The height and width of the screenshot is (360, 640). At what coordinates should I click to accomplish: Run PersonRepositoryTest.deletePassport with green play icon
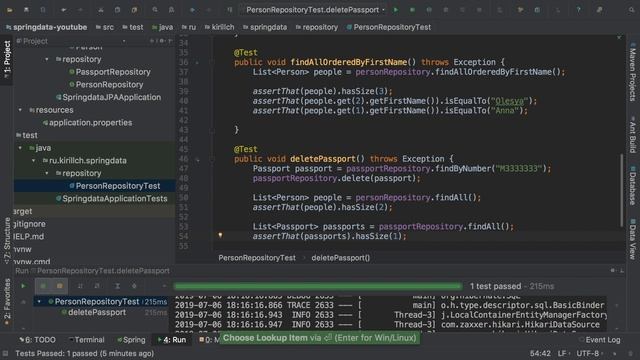tap(396, 10)
